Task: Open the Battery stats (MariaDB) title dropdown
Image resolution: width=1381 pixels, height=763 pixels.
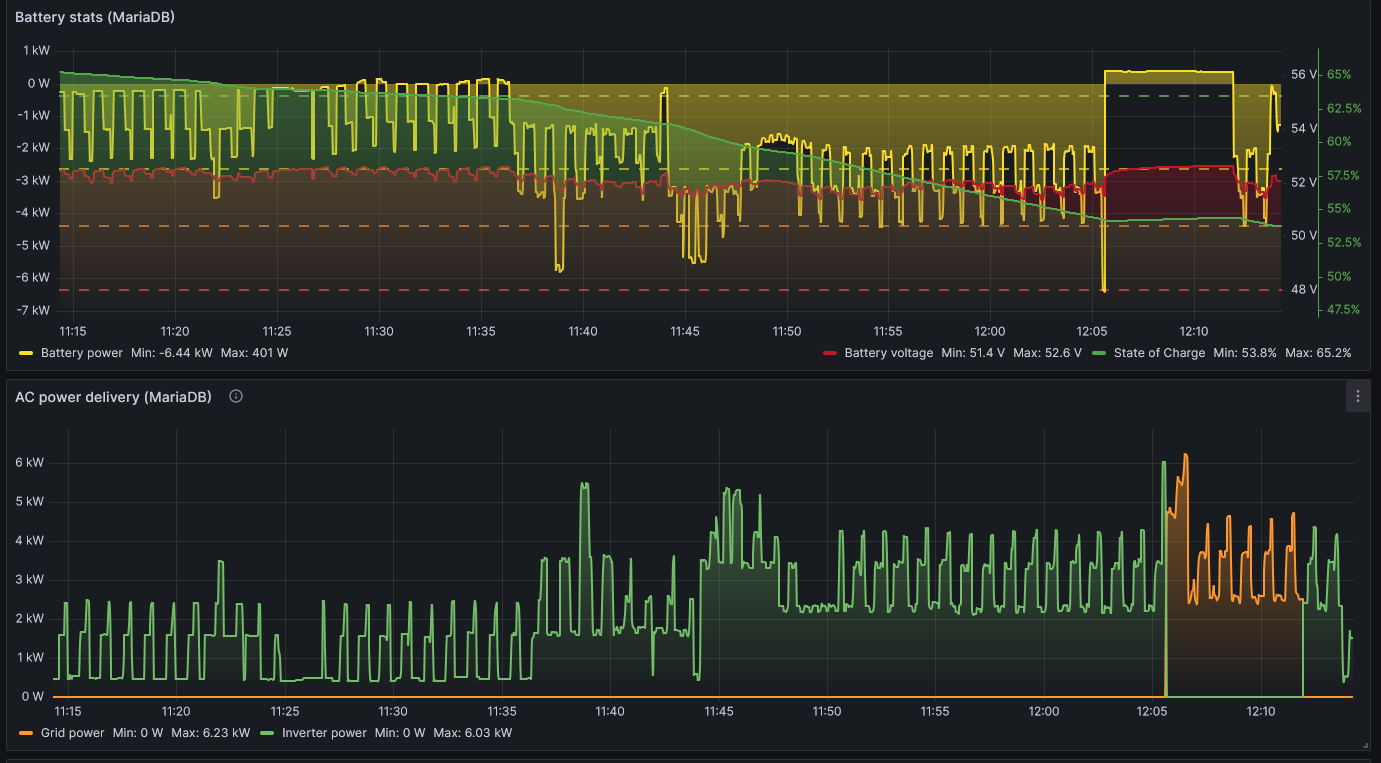Action: click(95, 17)
